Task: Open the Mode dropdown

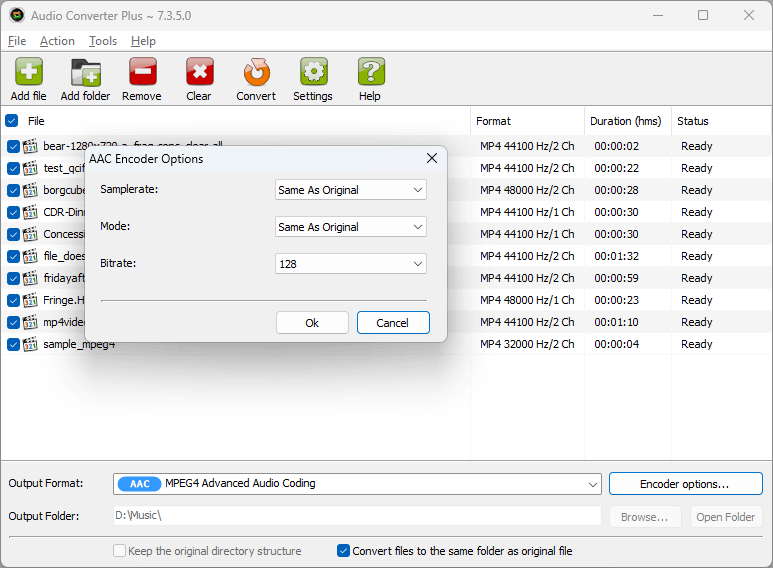Action: click(351, 227)
